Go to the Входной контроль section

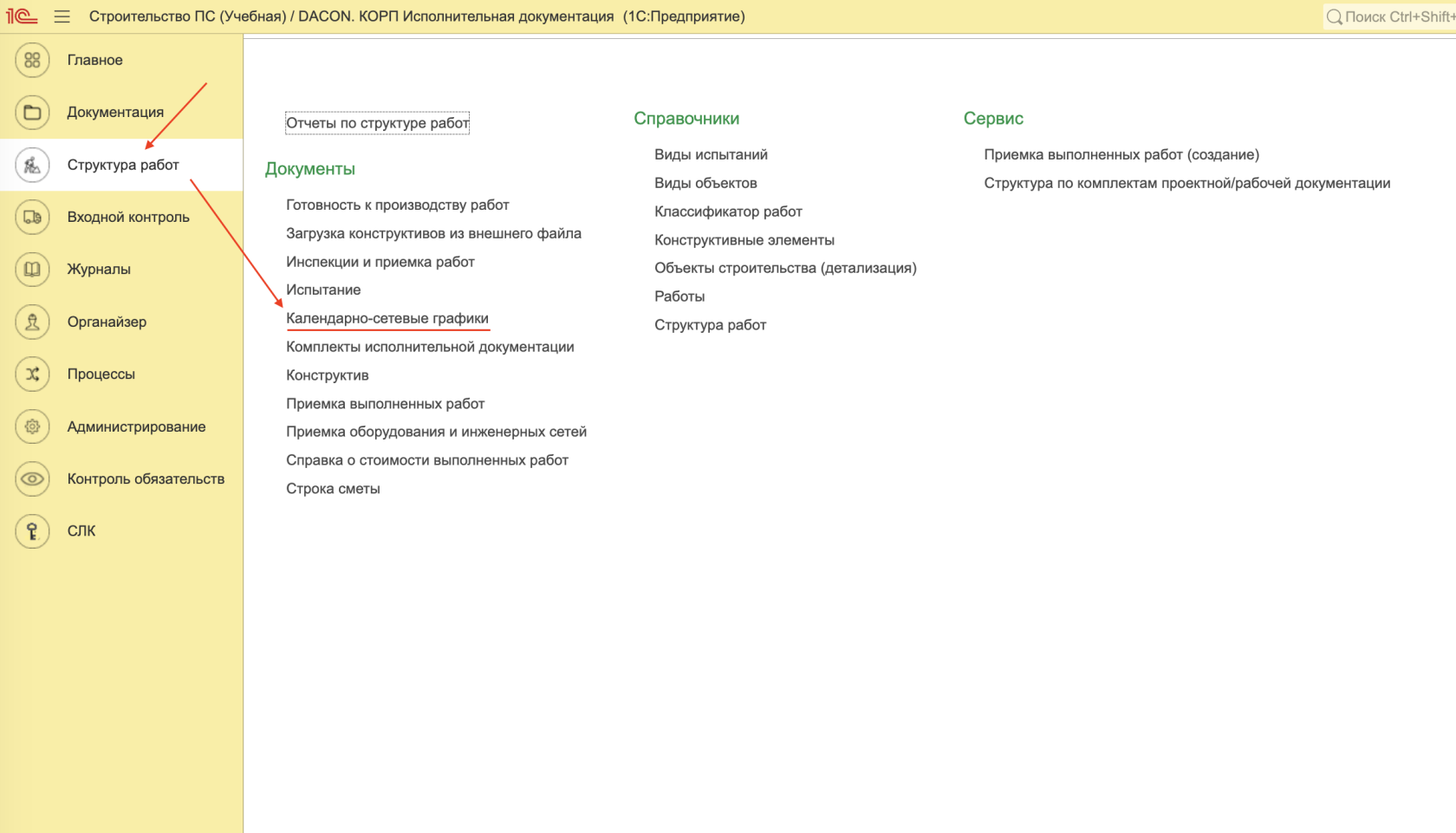coord(121,217)
